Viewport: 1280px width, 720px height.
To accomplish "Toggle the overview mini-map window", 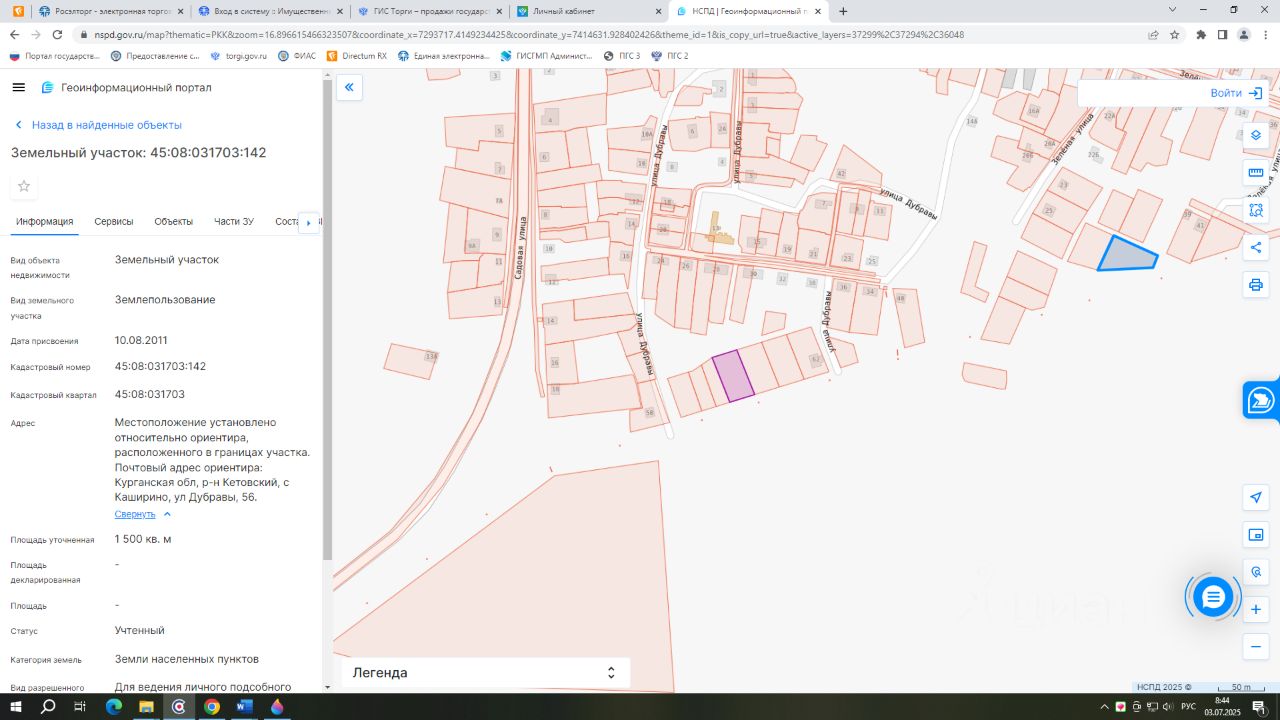I will pos(1256,535).
